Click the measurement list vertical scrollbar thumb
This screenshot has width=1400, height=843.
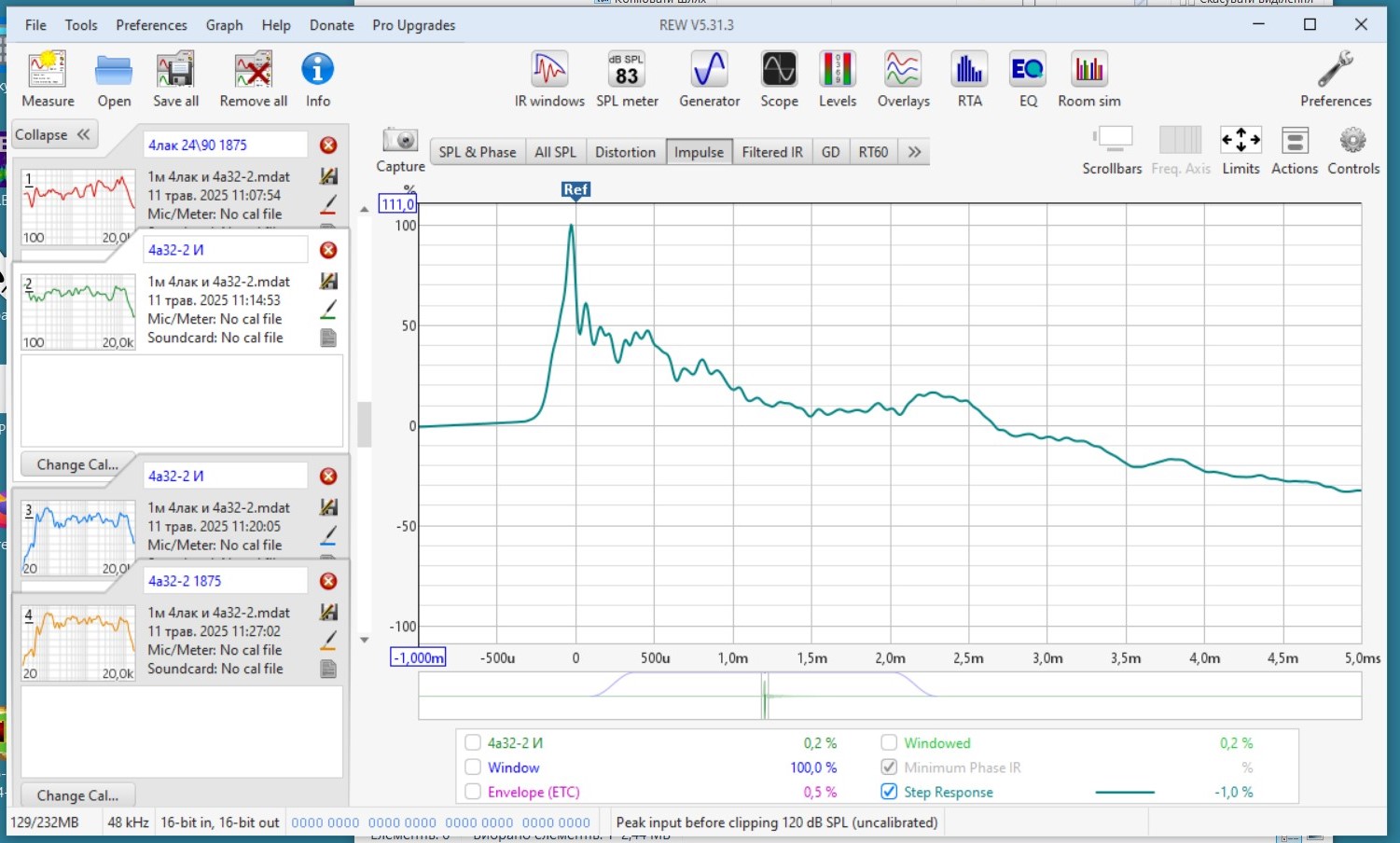click(x=364, y=424)
